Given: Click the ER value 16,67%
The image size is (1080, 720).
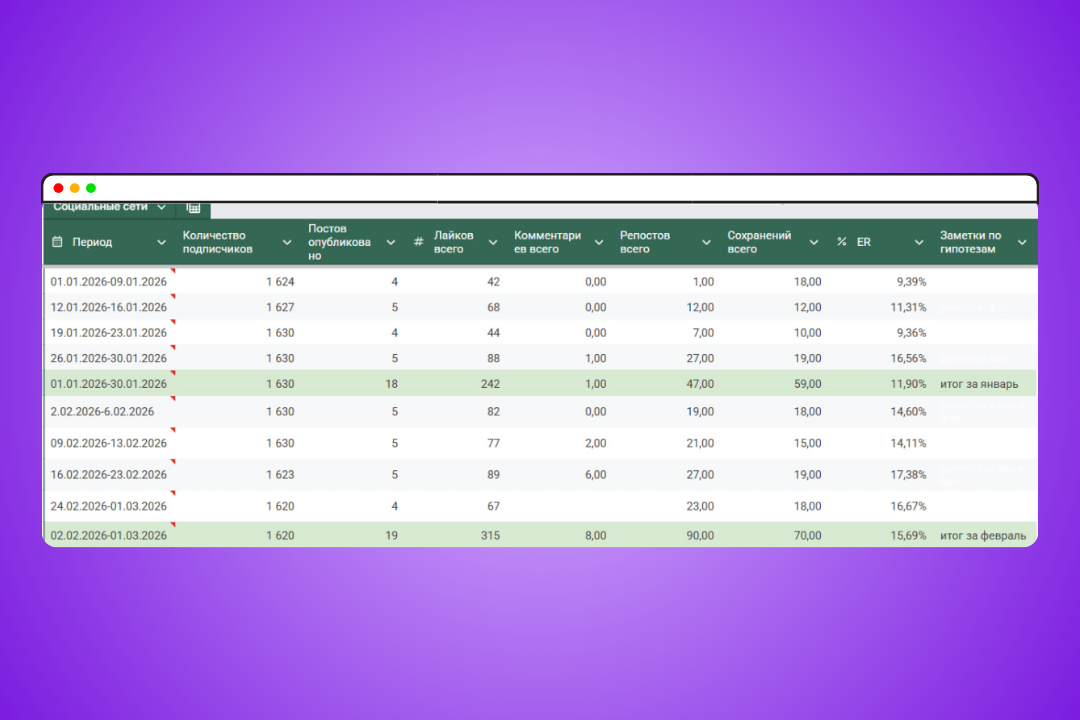Looking at the screenshot, I should click(x=908, y=506).
